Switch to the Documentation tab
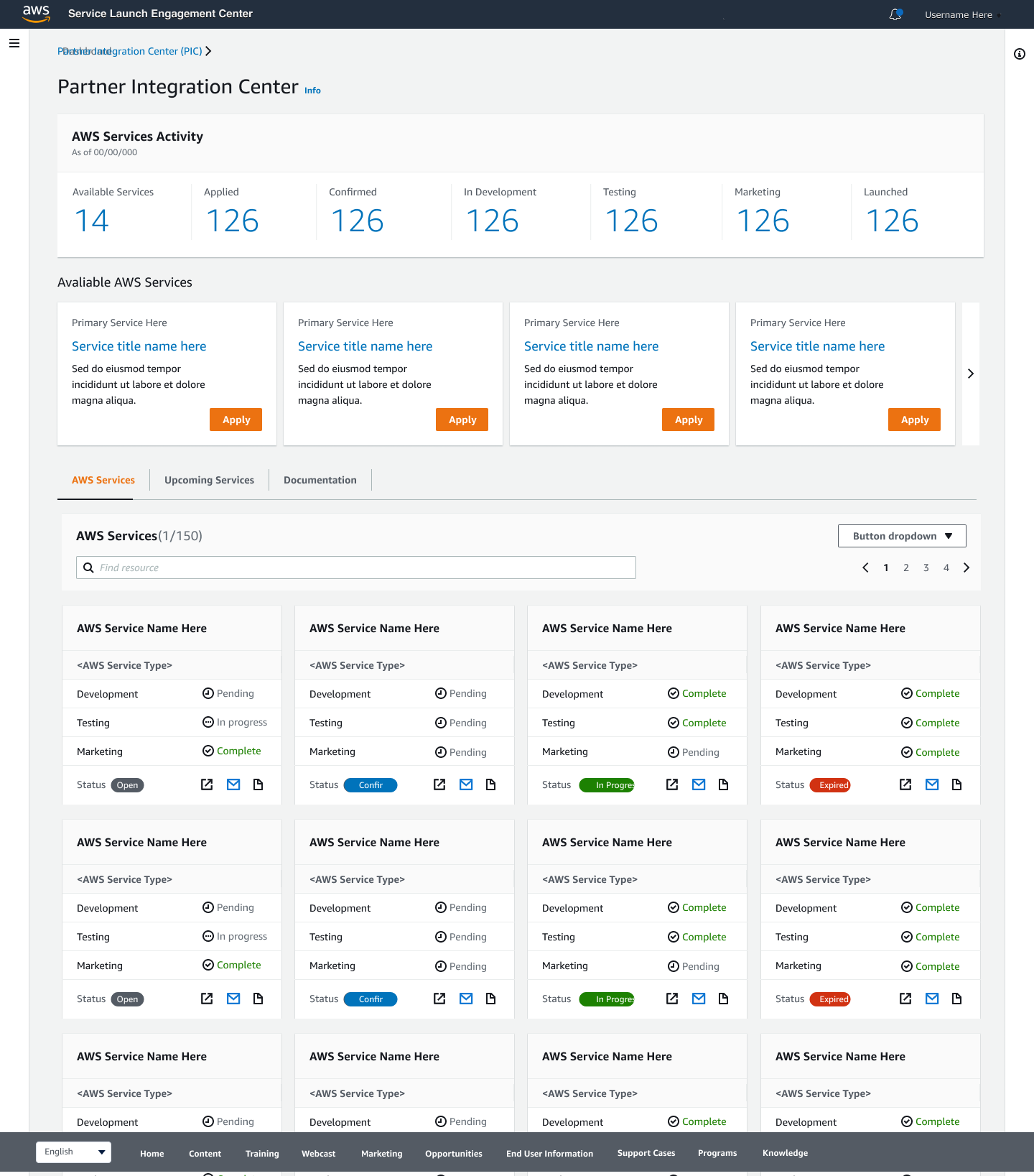 (320, 480)
